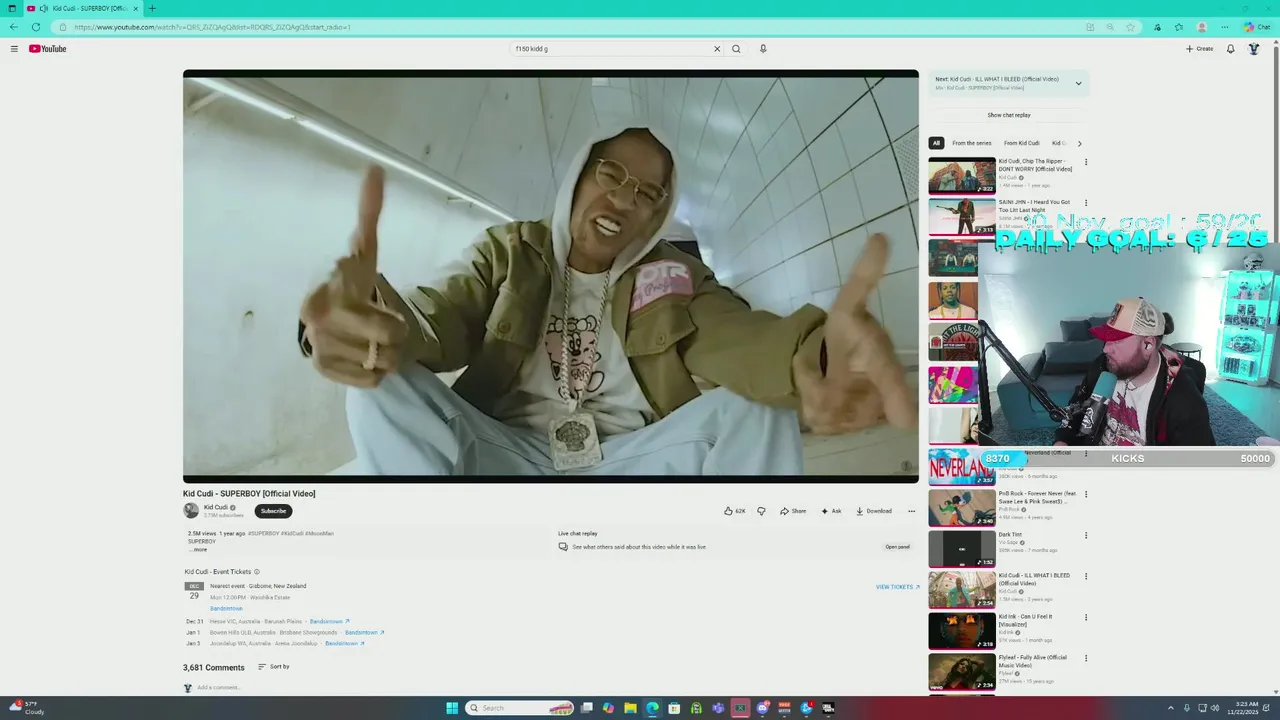Open options for SAINt JHN video
1280x720 pixels.
coord(1086,203)
